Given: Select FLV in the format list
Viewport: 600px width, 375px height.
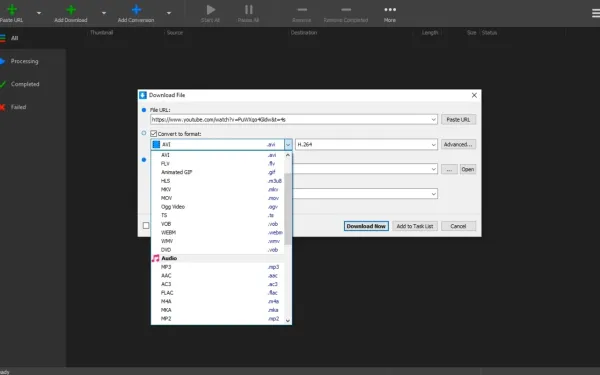Looking at the screenshot, I should pos(218,164).
